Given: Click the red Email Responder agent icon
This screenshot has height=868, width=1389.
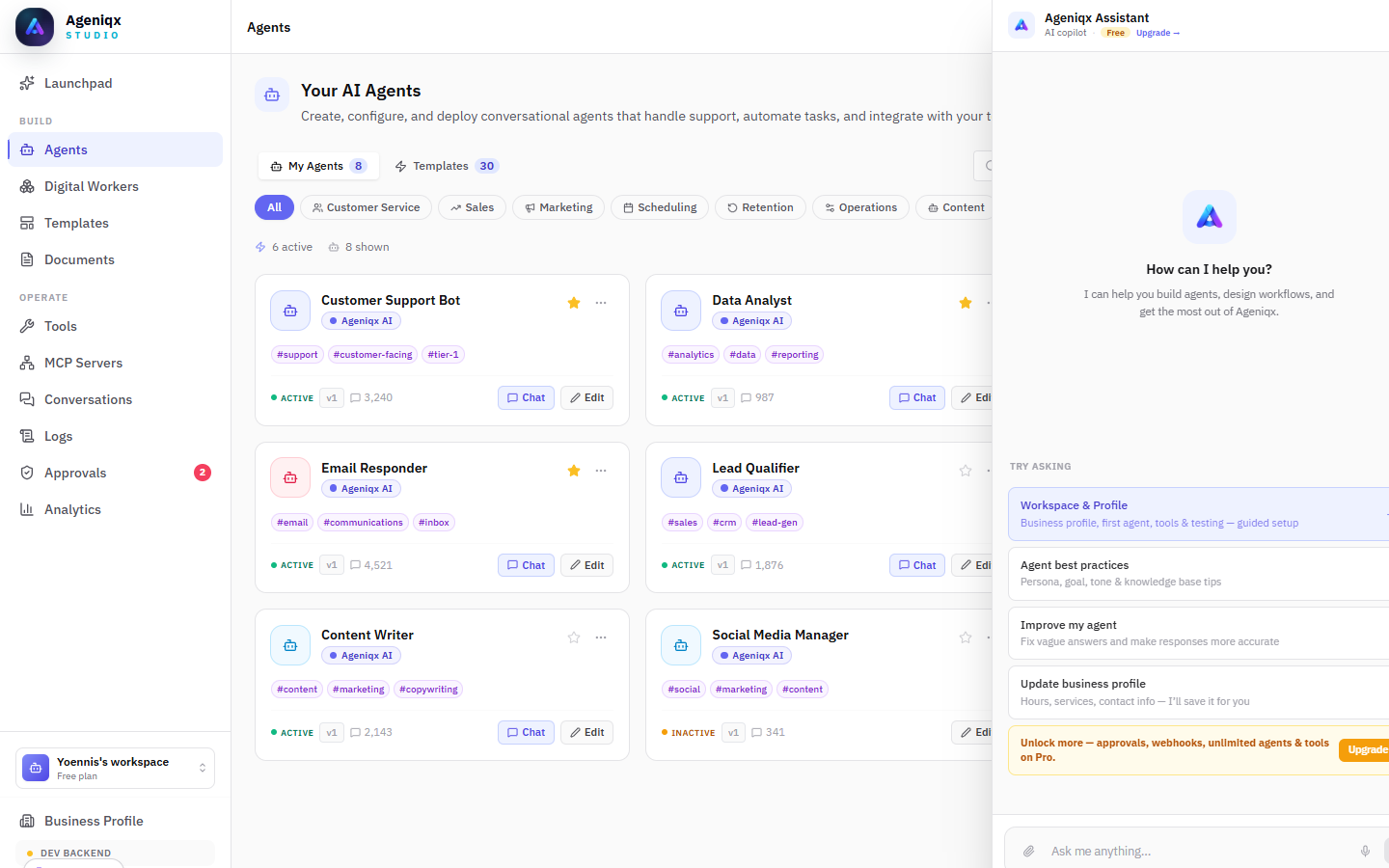Looking at the screenshot, I should [x=290, y=477].
